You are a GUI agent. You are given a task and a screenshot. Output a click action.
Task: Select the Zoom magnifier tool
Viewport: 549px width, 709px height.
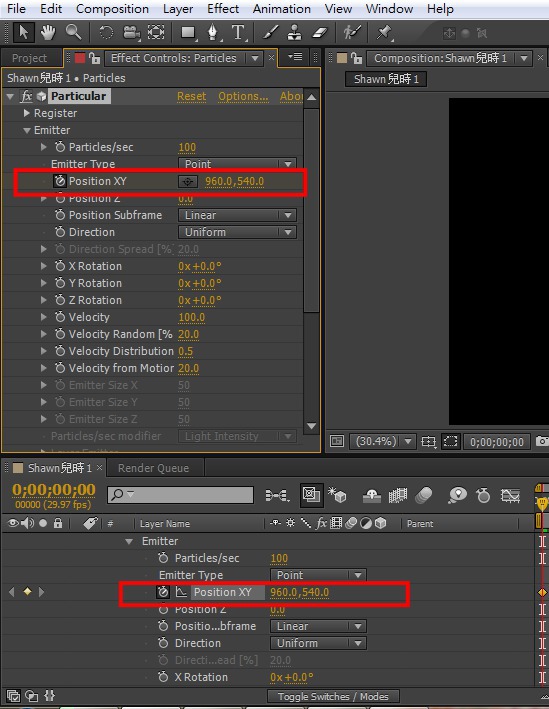pos(74,33)
